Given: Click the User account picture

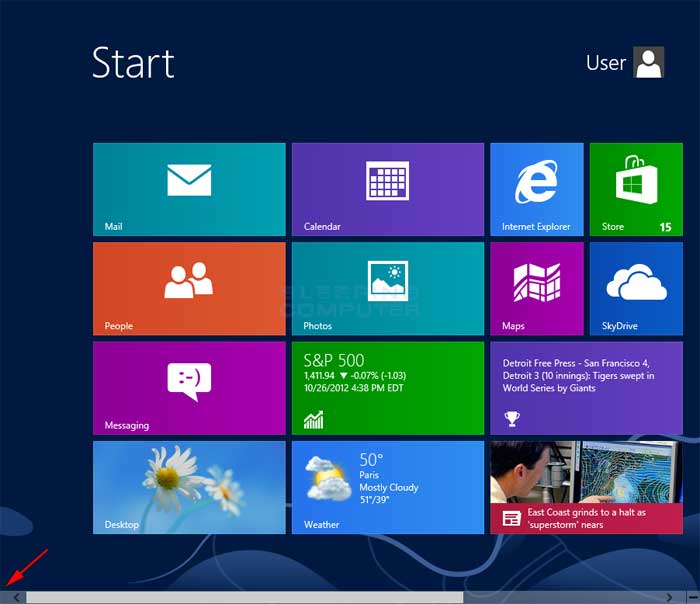Looking at the screenshot, I should [649, 62].
